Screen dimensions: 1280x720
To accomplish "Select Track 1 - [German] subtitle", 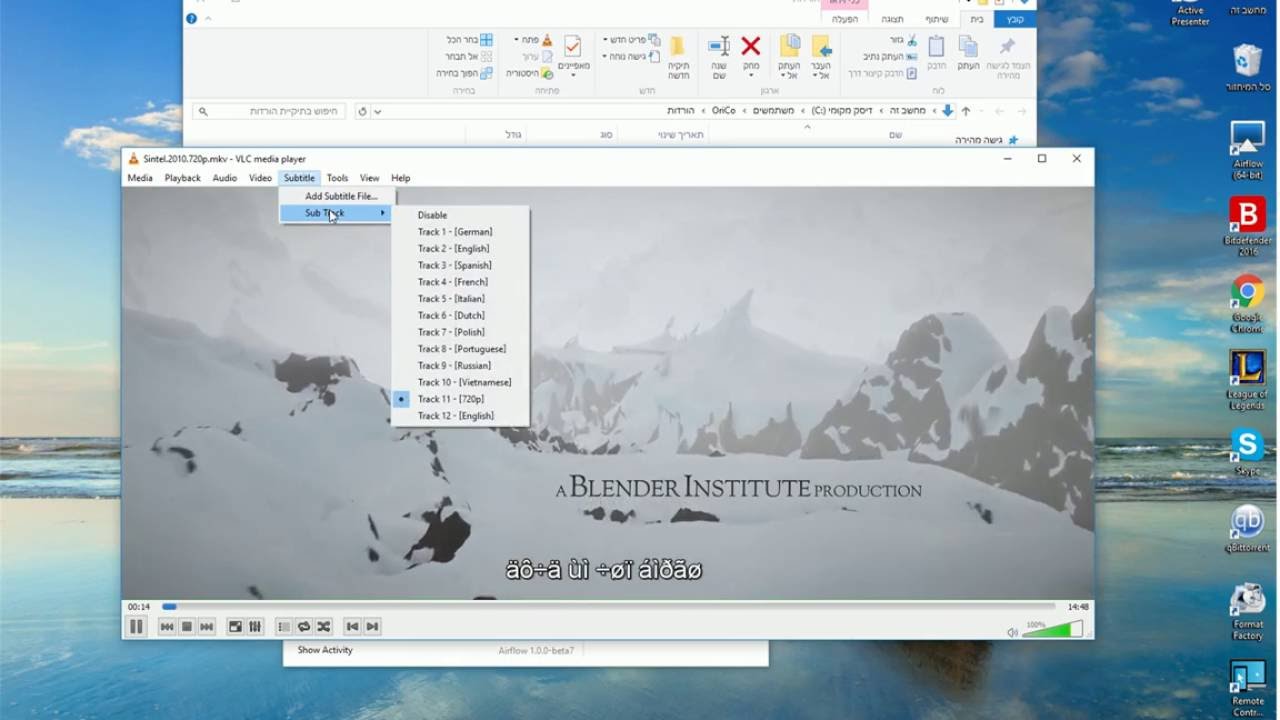I will [x=460, y=232].
